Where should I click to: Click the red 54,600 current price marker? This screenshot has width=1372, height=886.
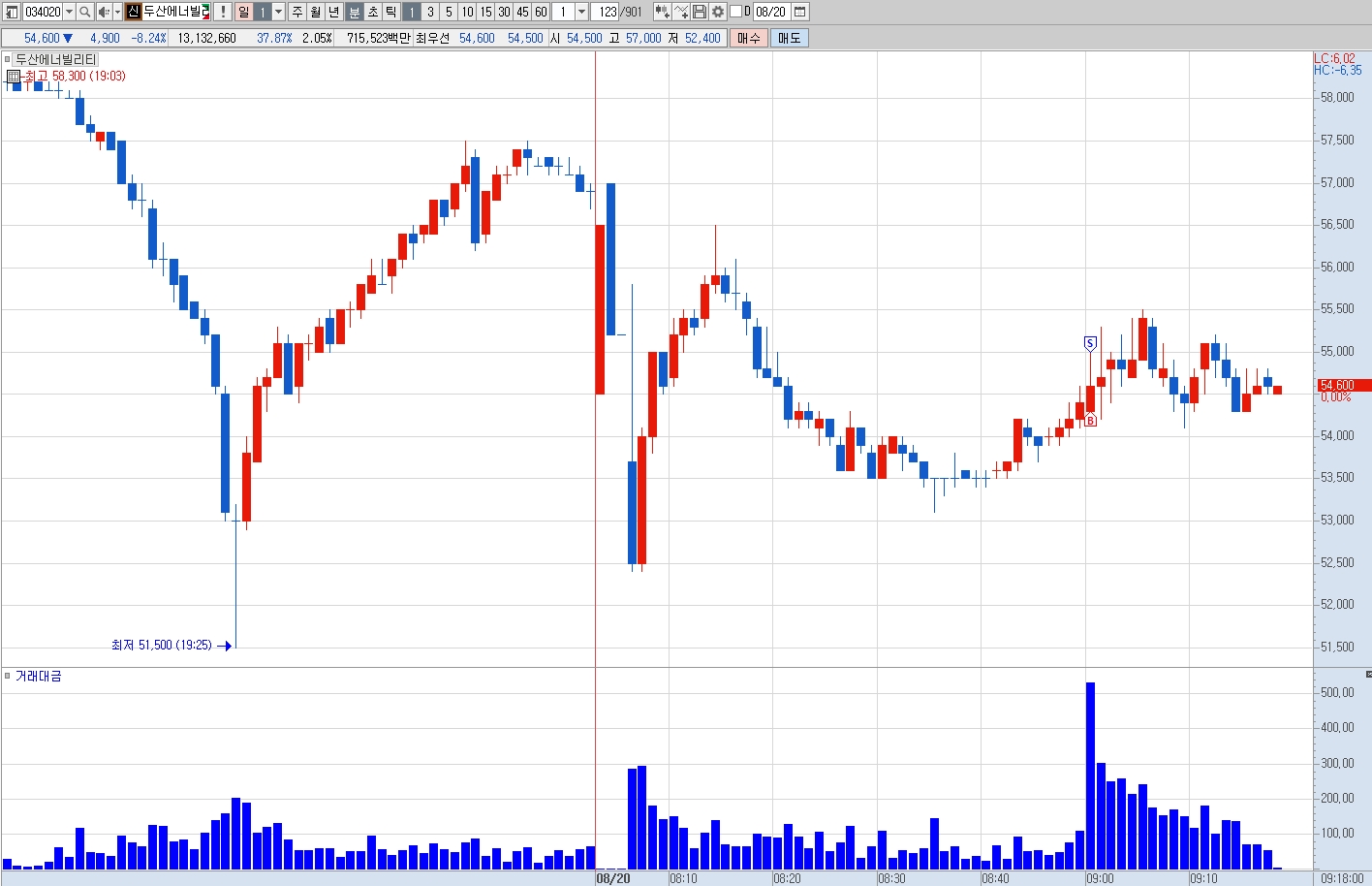pos(1343,385)
